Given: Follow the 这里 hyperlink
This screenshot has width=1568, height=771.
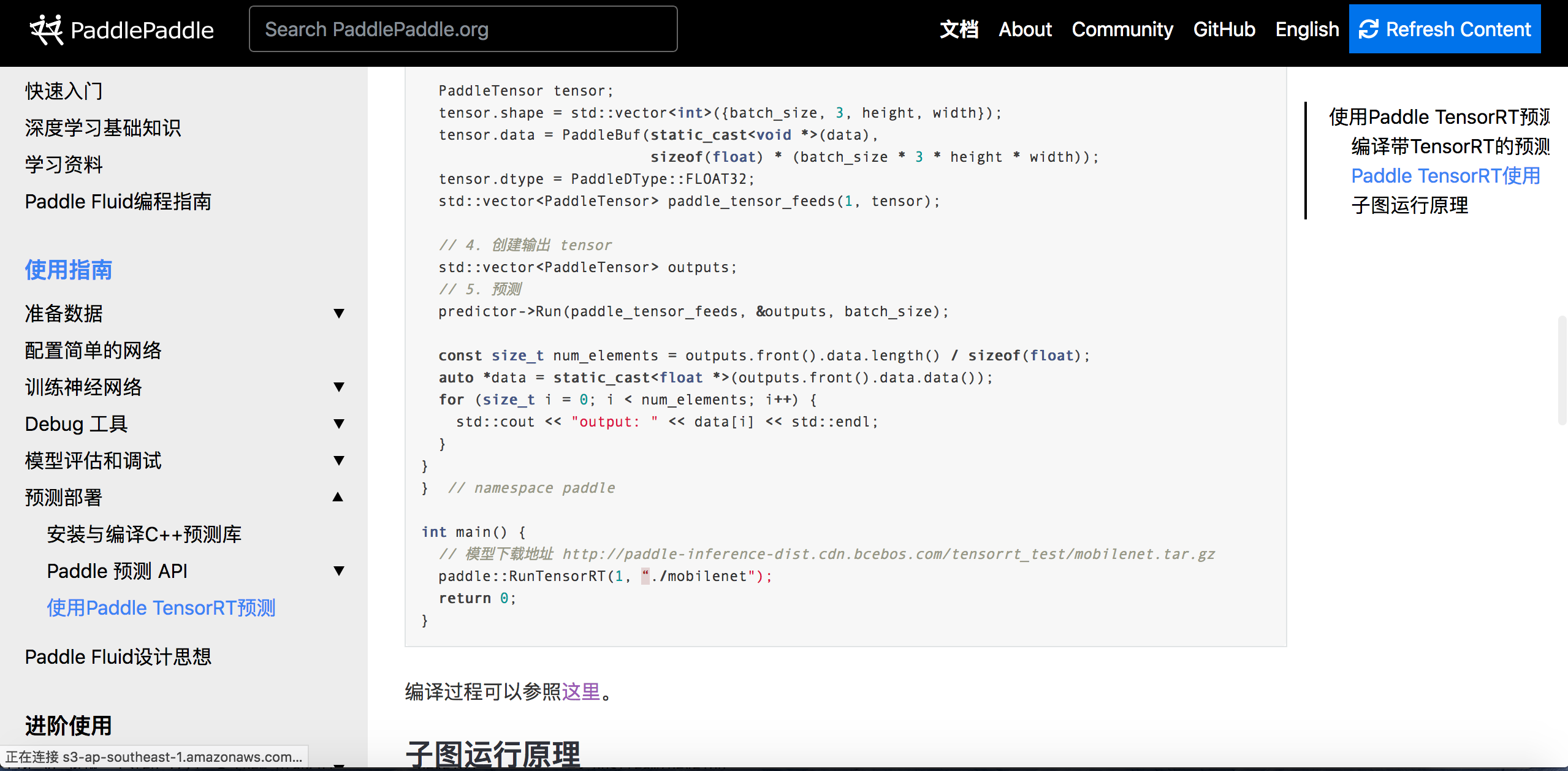Looking at the screenshot, I should coord(580,692).
